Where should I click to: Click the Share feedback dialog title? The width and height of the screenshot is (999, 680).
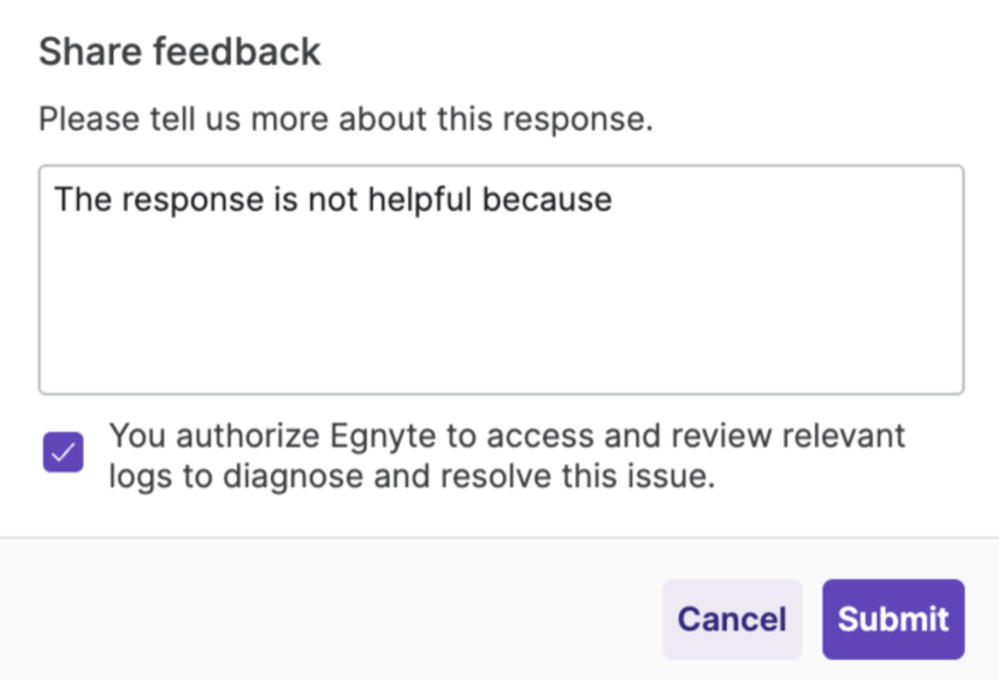[180, 50]
